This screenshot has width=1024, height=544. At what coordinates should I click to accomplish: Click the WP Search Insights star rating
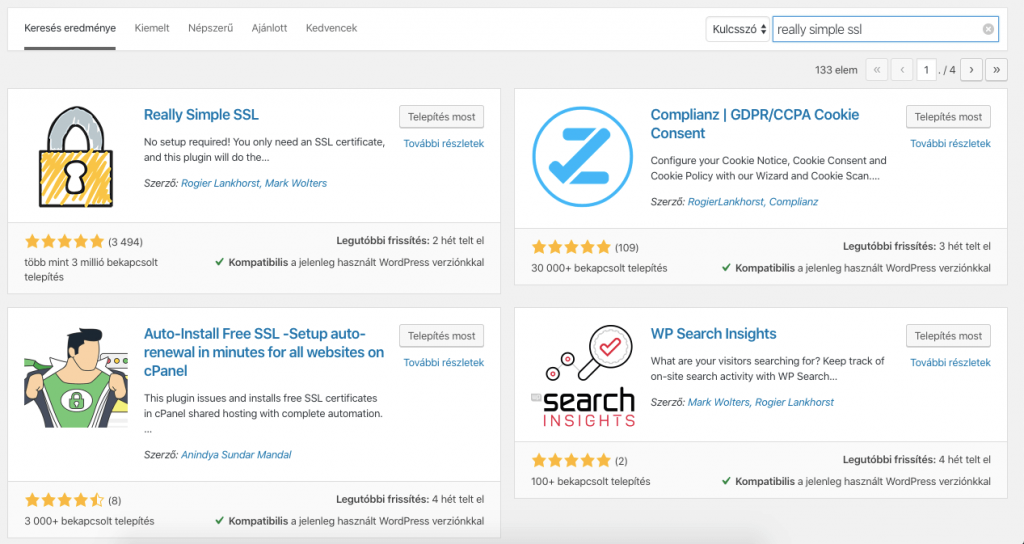click(x=571, y=460)
